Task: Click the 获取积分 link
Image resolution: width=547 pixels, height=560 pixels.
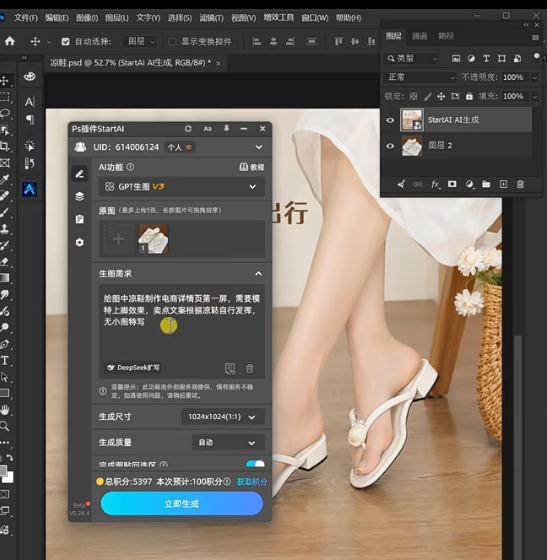Action: [252, 482]
